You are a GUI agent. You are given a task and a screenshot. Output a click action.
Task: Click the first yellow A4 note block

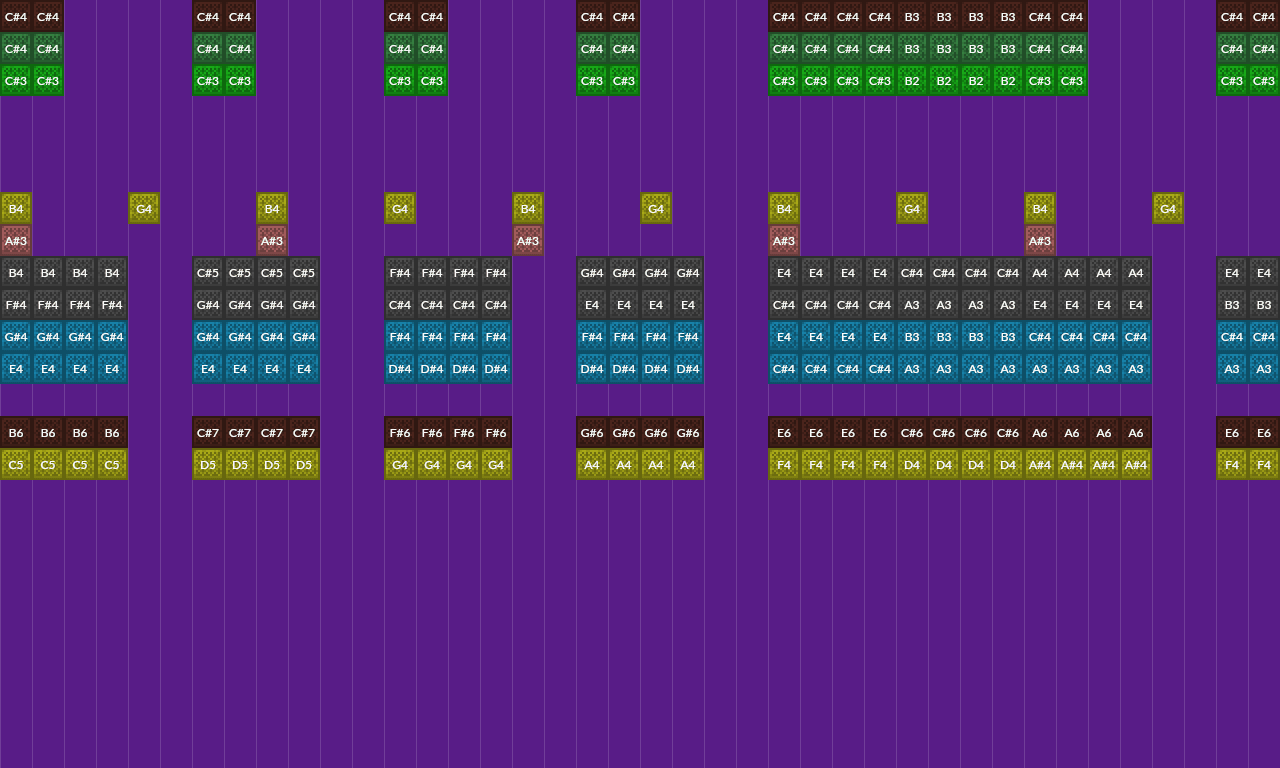(x=592, y=465)
